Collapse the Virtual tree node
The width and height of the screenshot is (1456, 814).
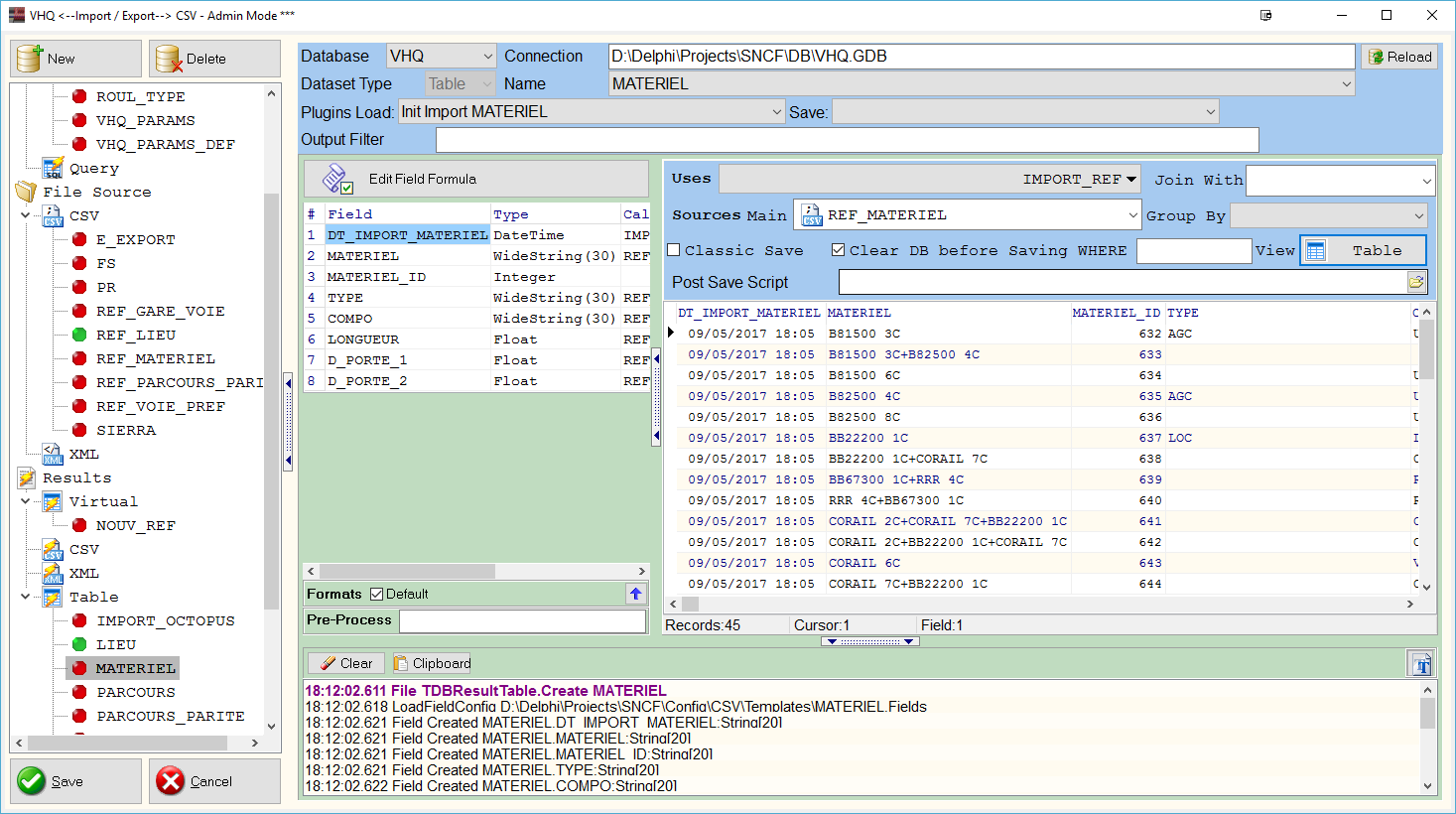pos(26,502)
